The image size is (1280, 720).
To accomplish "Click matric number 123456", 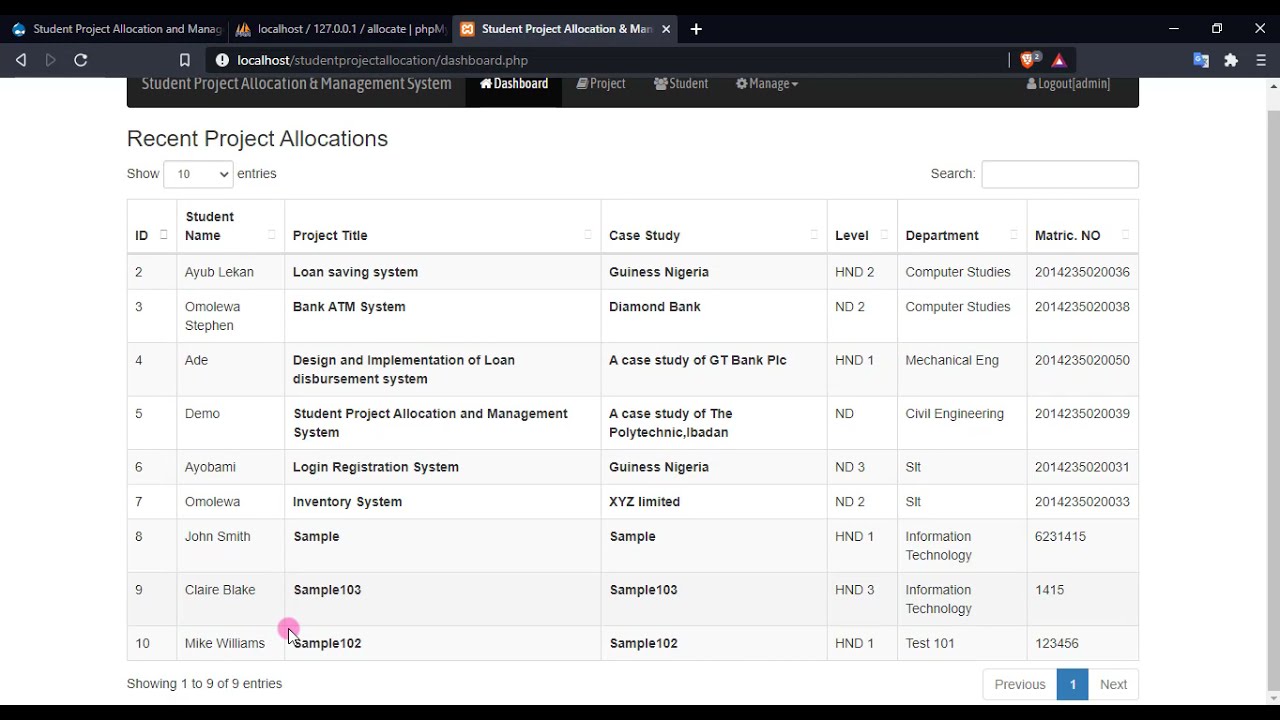I will (x=1057, y=643).
